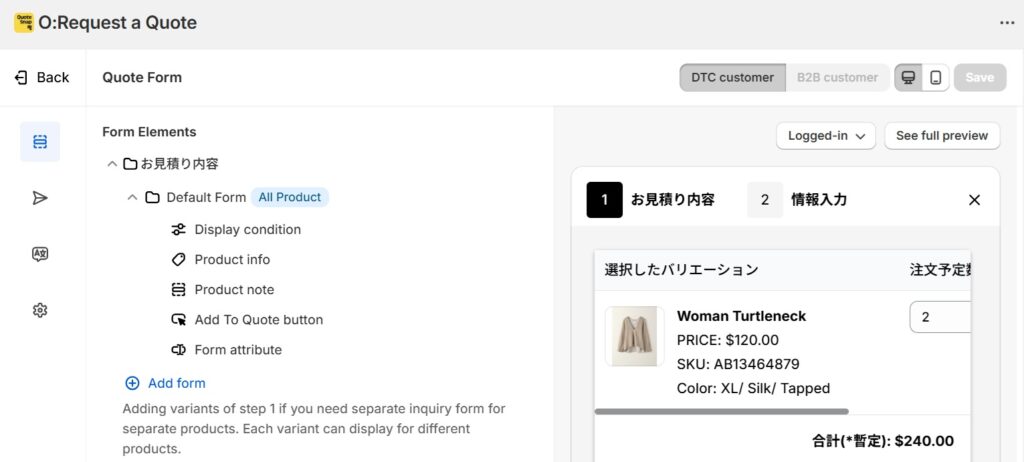Image resolution: width=1024 pixels, height=462 pixels.
Task: Open the send/submission settings sidebar icon
Action: click(40, 198)
